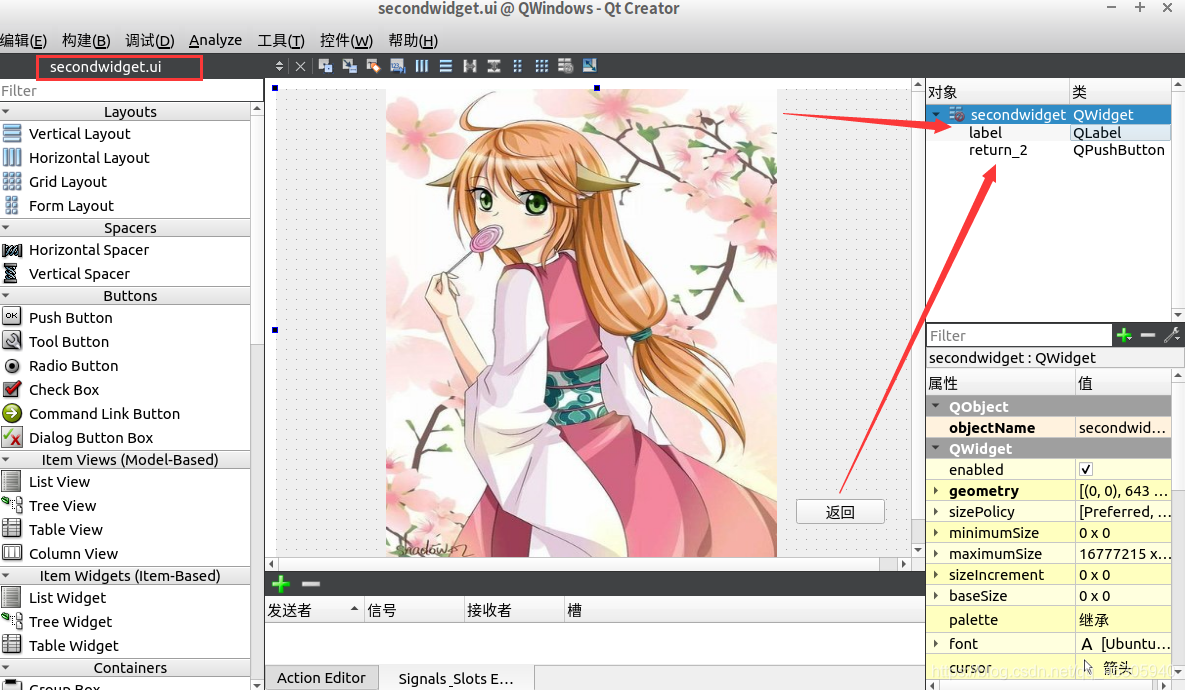Collapse the QObject property group
The image size is (1185, 690).
(936, 407)
